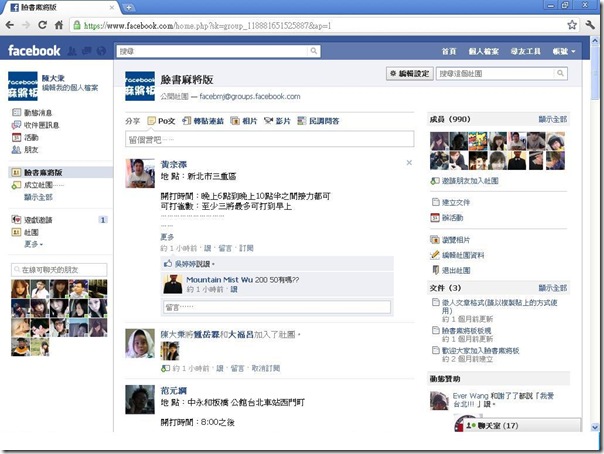Screen dimensions: 604x454
Task: Open notifications globe icon in header
Action: tap(101, 51)
